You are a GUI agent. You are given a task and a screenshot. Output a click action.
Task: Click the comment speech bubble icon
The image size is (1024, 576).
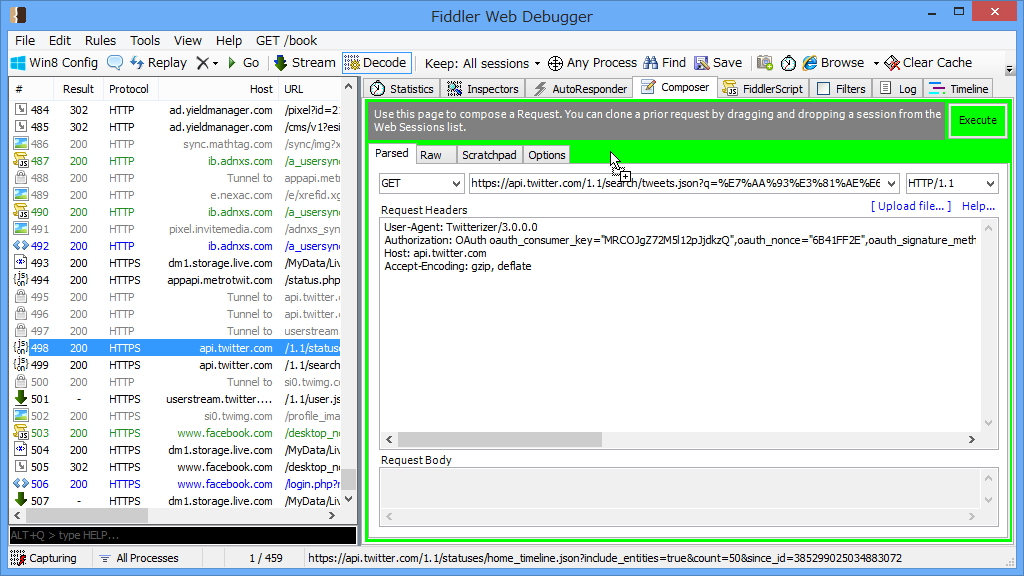coord(115,63)
